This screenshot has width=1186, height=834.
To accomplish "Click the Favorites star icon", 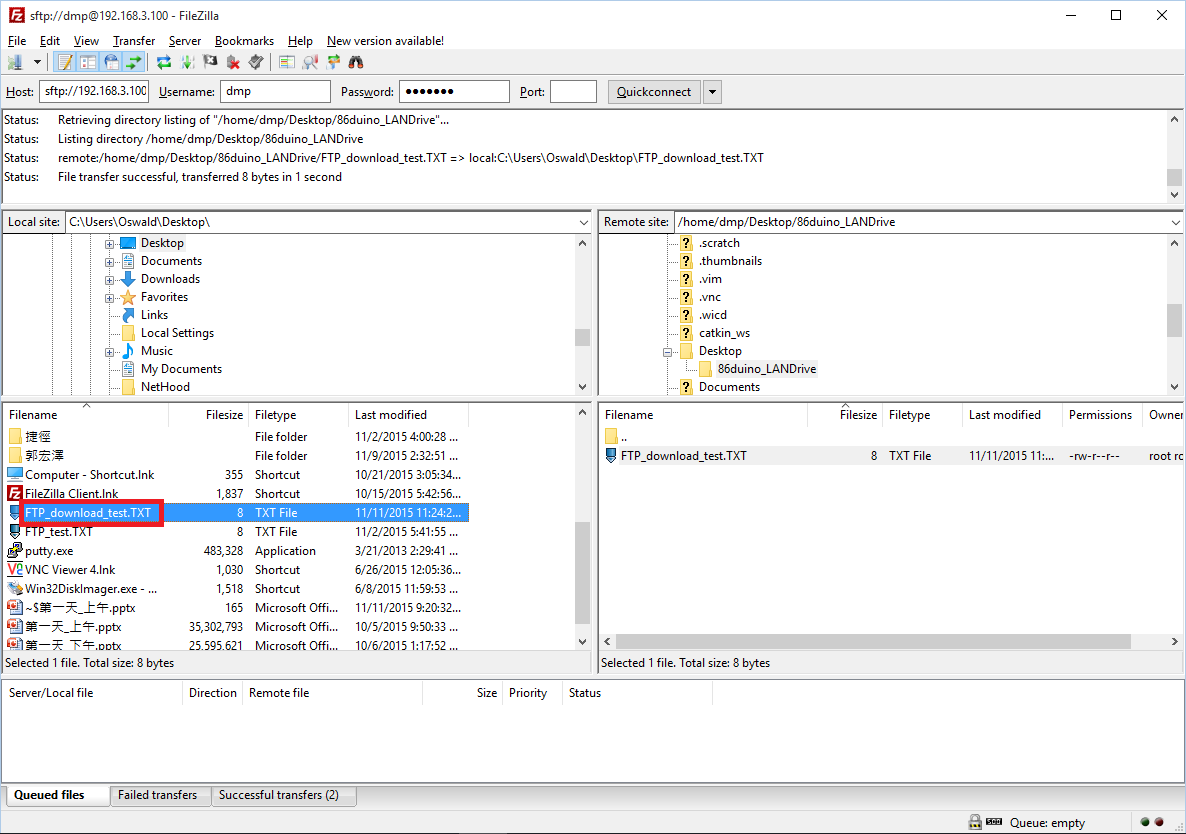I will pos(129,297).
